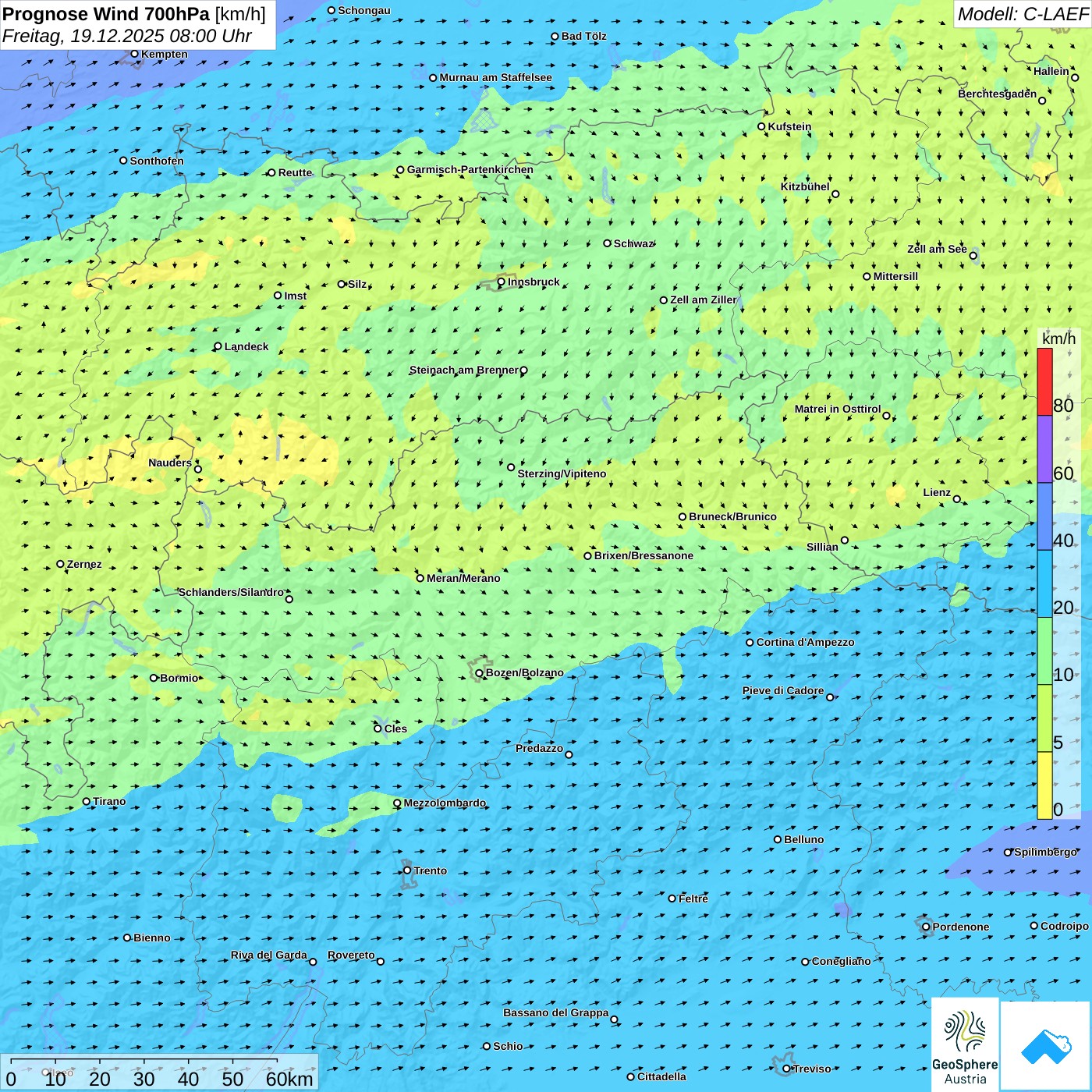
Task: Select the yellow 0 km/h legend swatch
Action: click(x=1044, y=785)
